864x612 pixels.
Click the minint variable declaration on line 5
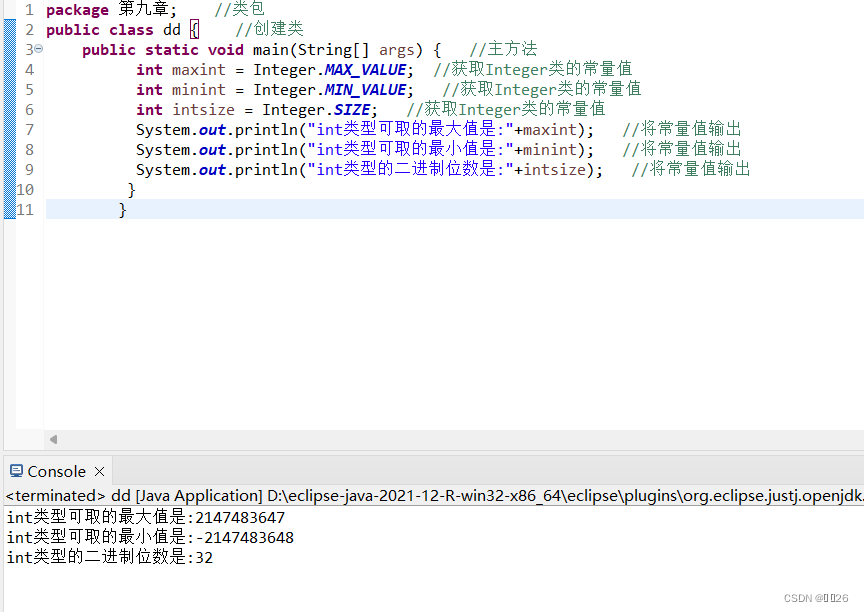[198, 90]
